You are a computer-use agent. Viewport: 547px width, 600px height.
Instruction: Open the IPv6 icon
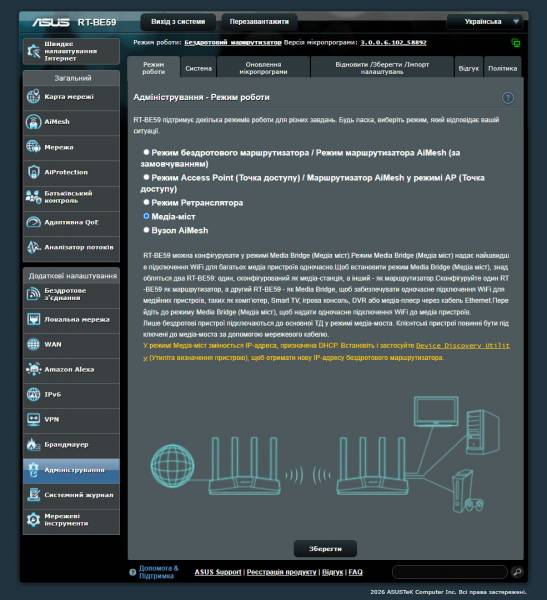[33, 394]
